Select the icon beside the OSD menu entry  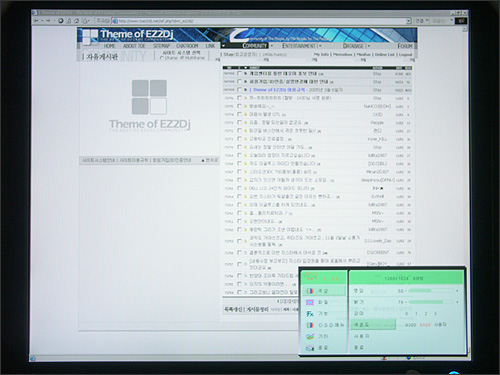click(310, 325)
